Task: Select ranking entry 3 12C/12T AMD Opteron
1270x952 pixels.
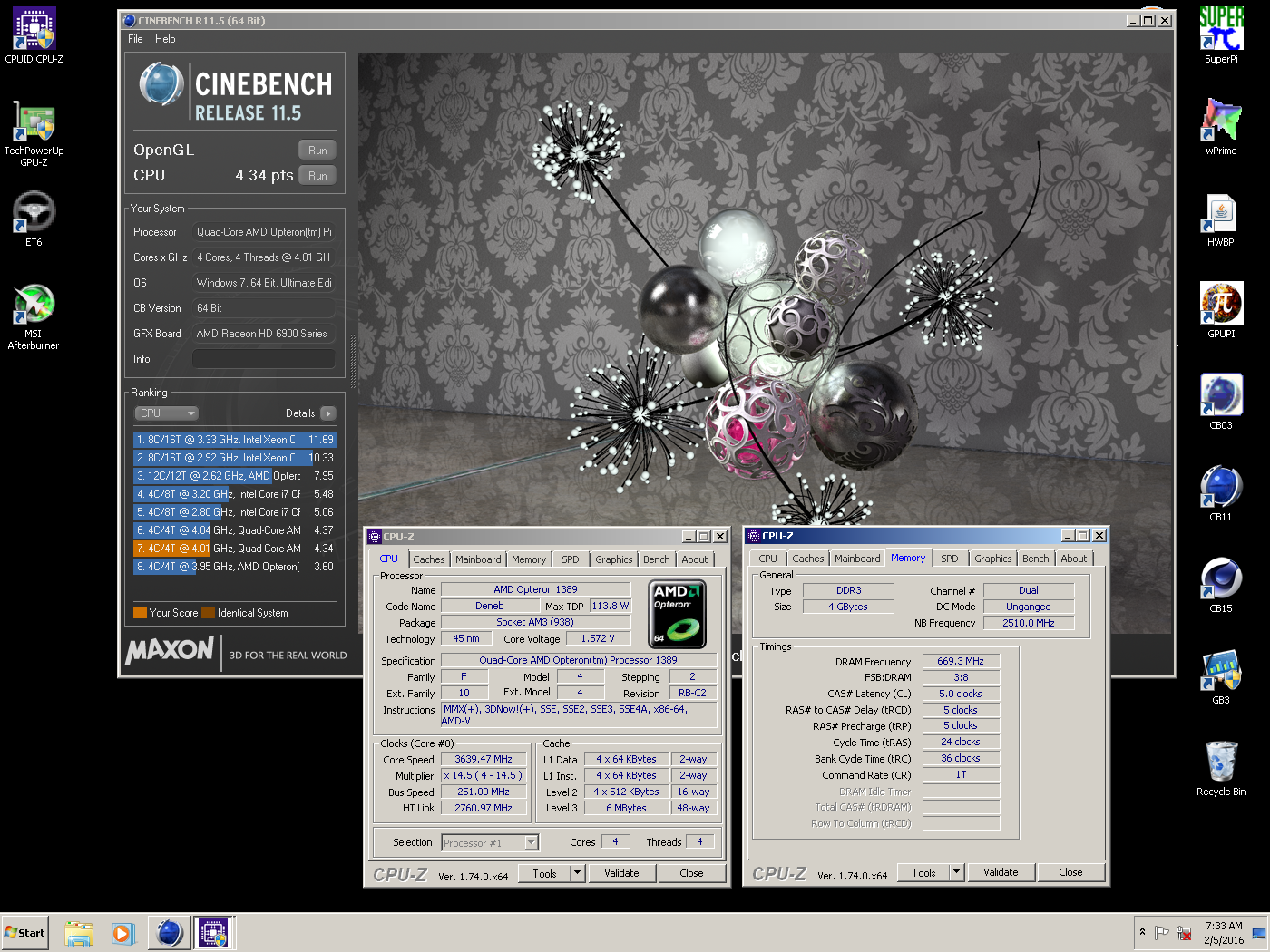Action: pos(235,476)
